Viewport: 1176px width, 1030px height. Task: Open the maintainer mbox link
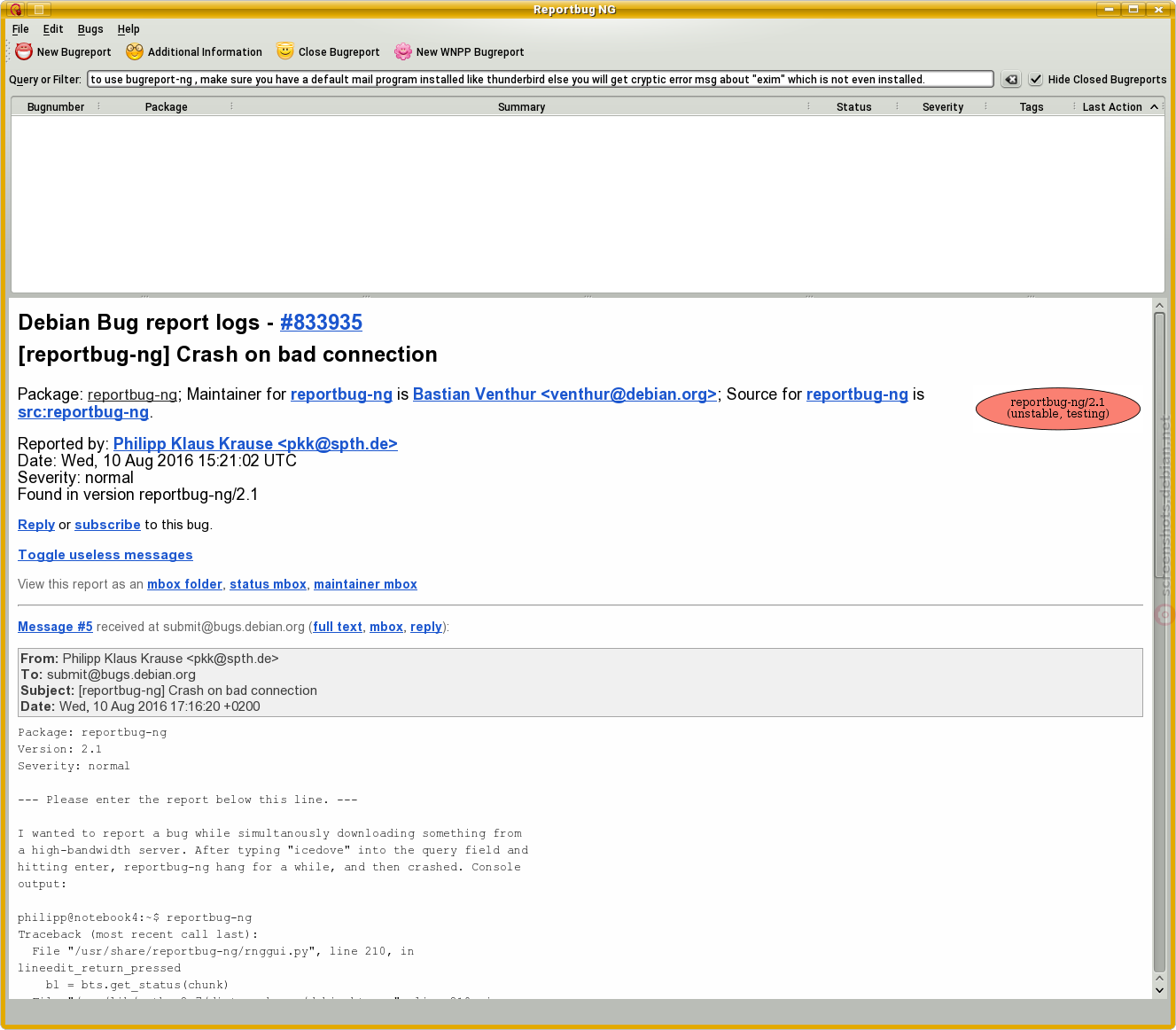pos(365,584)
